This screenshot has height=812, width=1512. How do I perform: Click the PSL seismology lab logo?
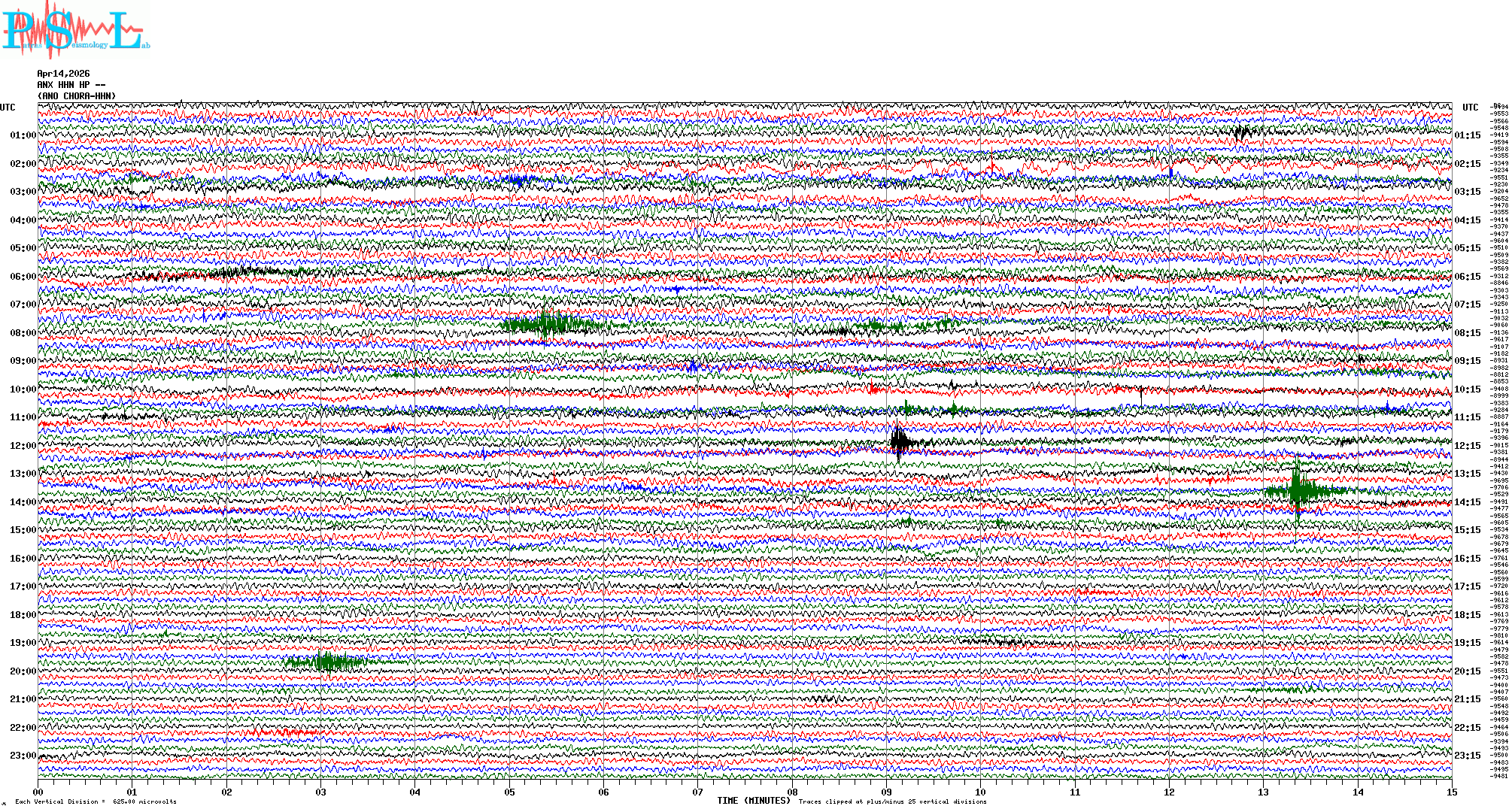coord(75,30)
